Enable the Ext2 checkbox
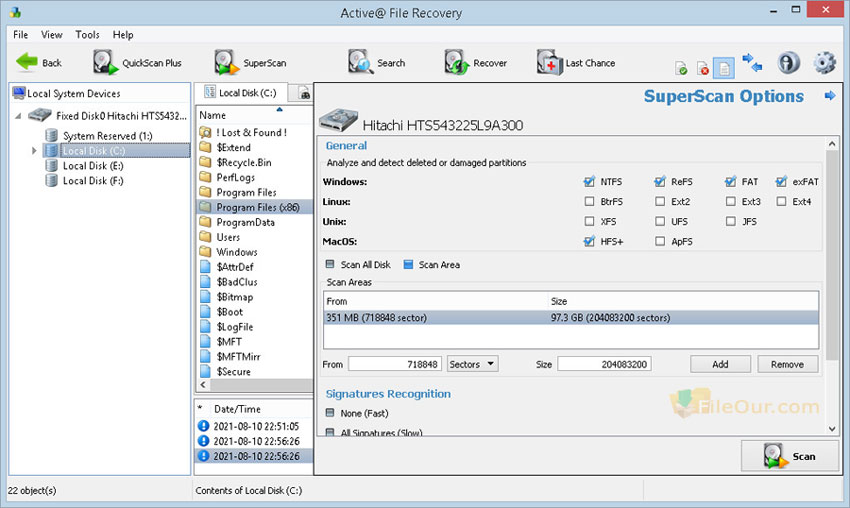The width and height of the screenshot is (850, 508). [x=660, y=201]
